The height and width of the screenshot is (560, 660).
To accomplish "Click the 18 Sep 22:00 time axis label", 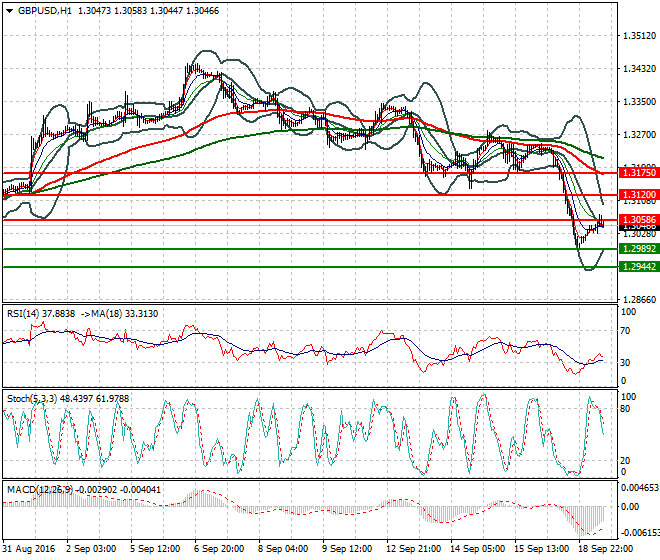I will point(605,549).
